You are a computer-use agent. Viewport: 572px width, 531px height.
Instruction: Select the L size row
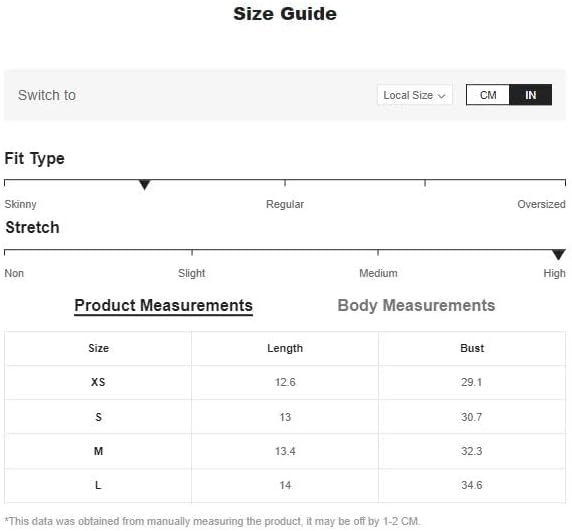[x=285, y=485]
